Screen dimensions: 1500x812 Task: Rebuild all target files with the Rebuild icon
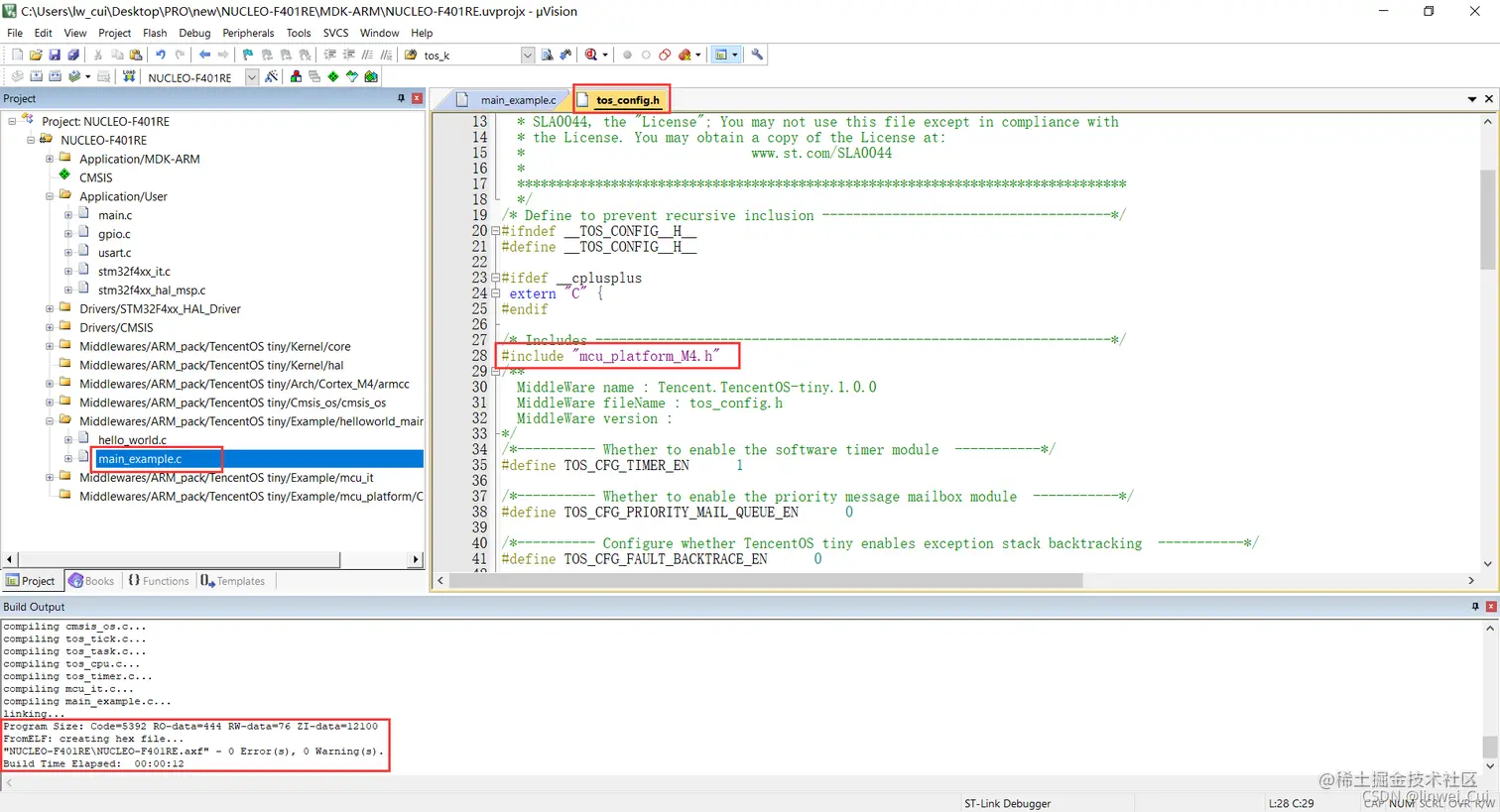(x=55, y=76)
